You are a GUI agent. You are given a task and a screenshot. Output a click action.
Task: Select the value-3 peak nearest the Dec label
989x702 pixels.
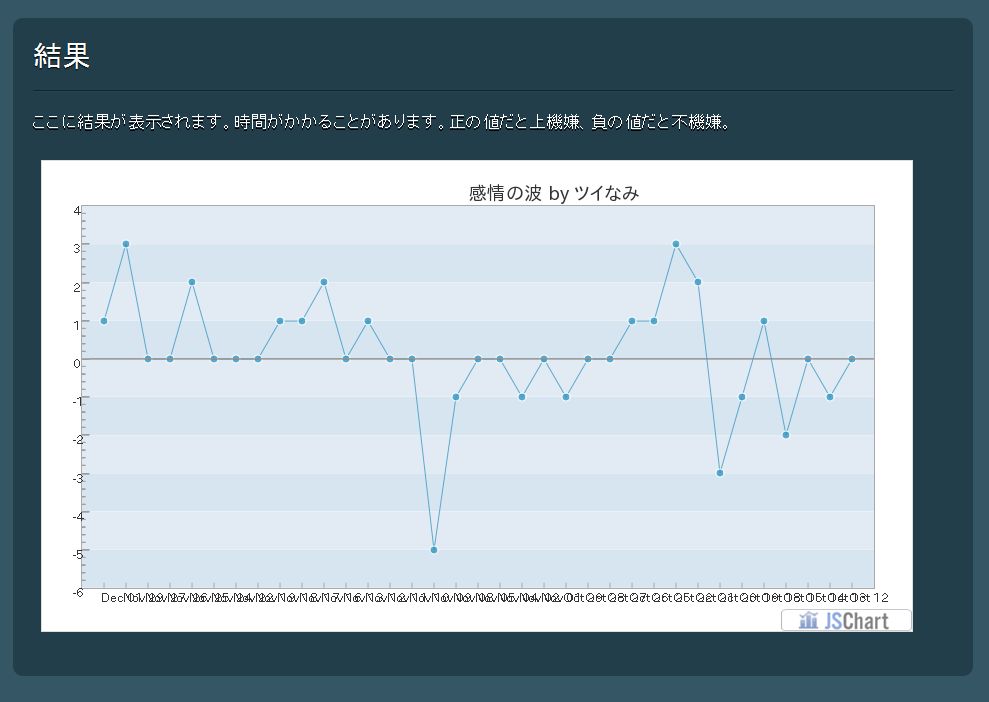click(x=126, y=244)
